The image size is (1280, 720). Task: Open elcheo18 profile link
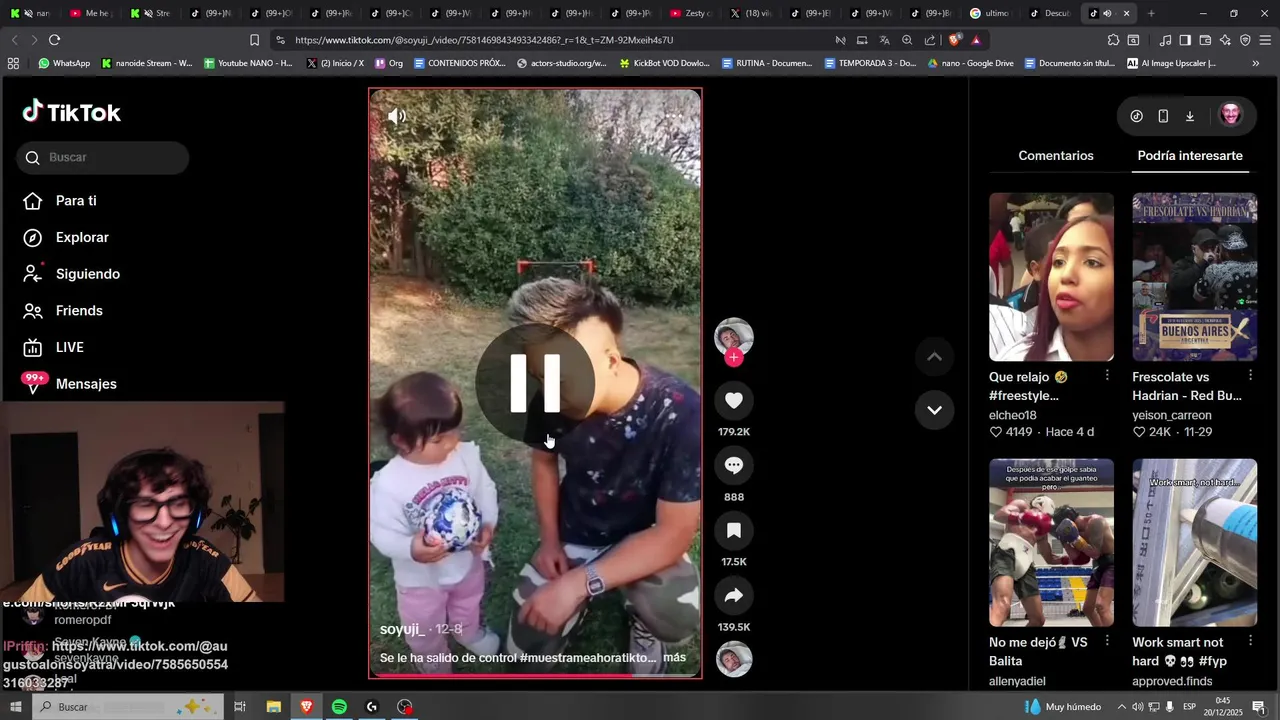tap(1012, 415)
